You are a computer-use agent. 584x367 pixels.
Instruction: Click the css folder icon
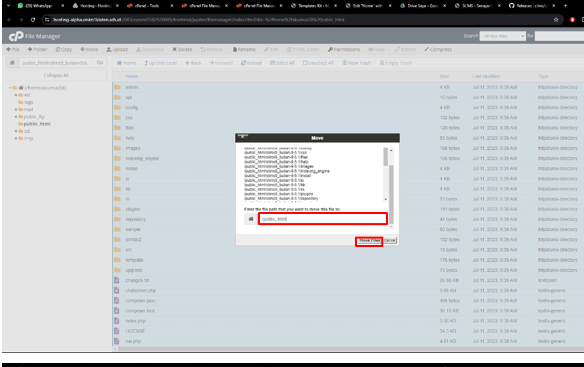[x=117, y=118]
